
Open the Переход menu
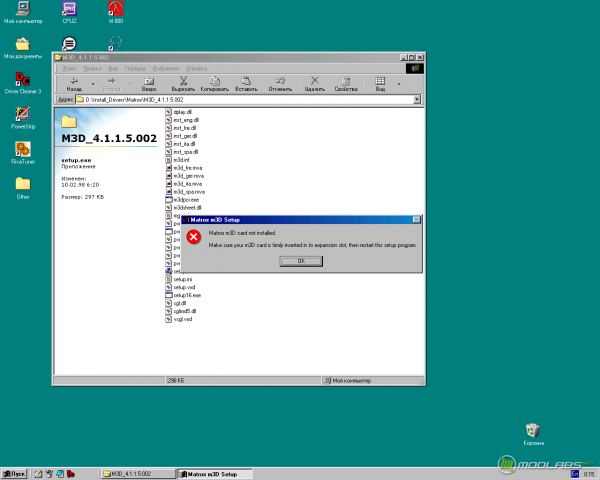(x=135, y=69)
